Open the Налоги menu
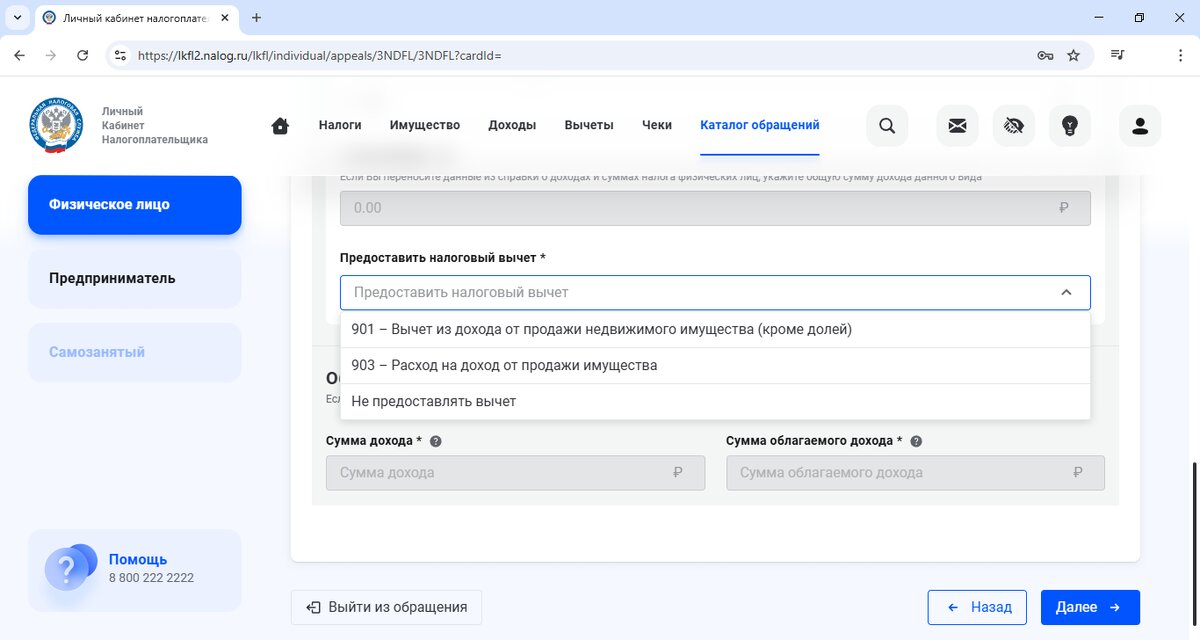The height and width of the screenshot is (640, 1200). pos(340,125)
